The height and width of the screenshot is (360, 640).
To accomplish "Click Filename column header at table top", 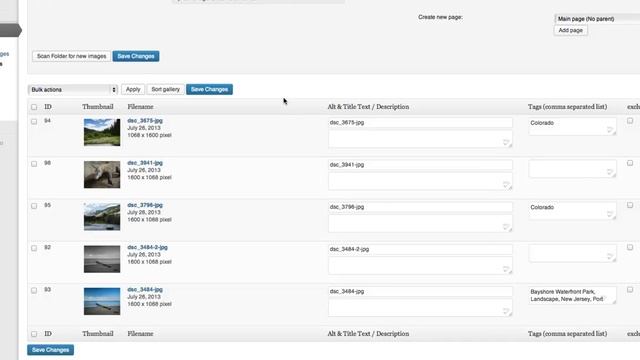I will coord(140,107).
